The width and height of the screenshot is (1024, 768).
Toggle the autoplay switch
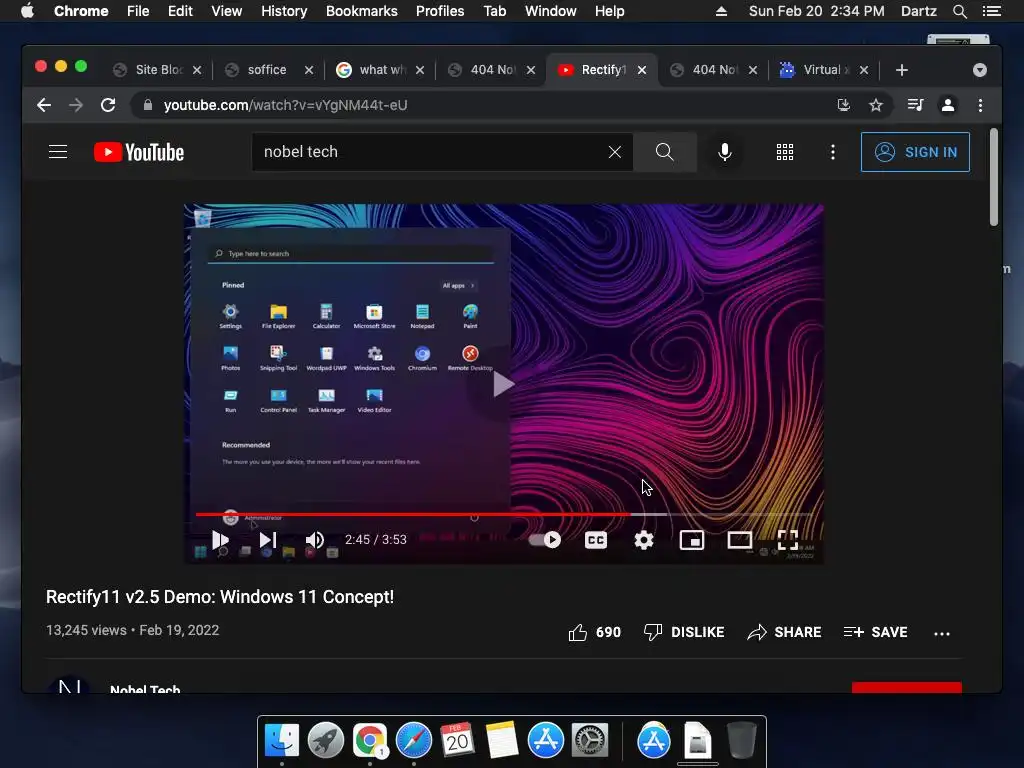click(545, 540)
